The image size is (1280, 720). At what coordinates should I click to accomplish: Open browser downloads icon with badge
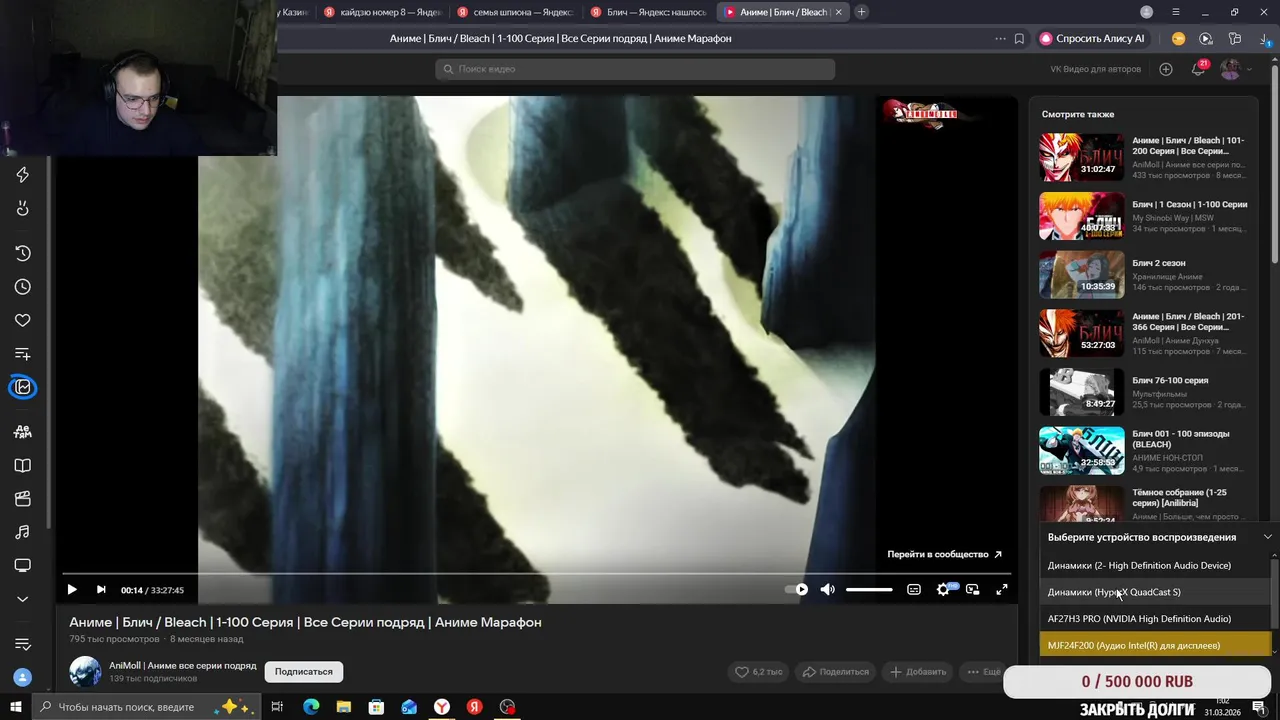pos(1264,39)
